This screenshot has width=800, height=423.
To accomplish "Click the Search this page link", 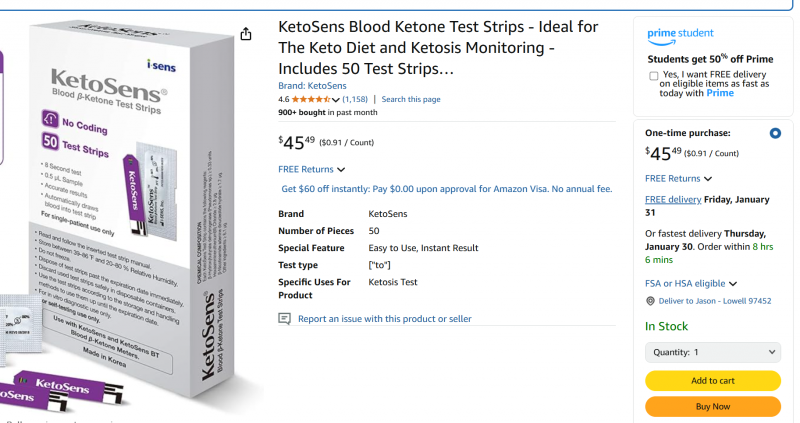I will tap(410, 100).
